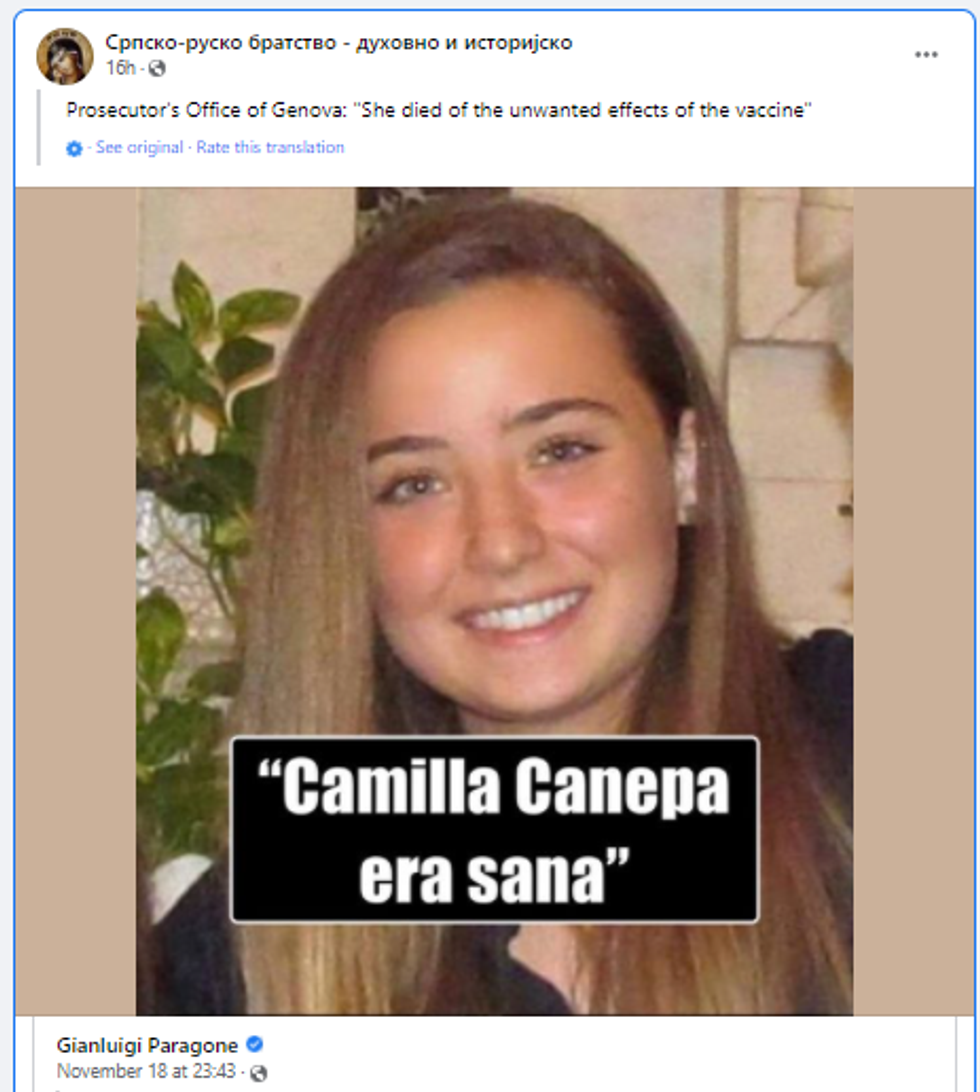Open the post options three-dots menu
This screenshot has height=1092, width=980.
coord(926,54)
